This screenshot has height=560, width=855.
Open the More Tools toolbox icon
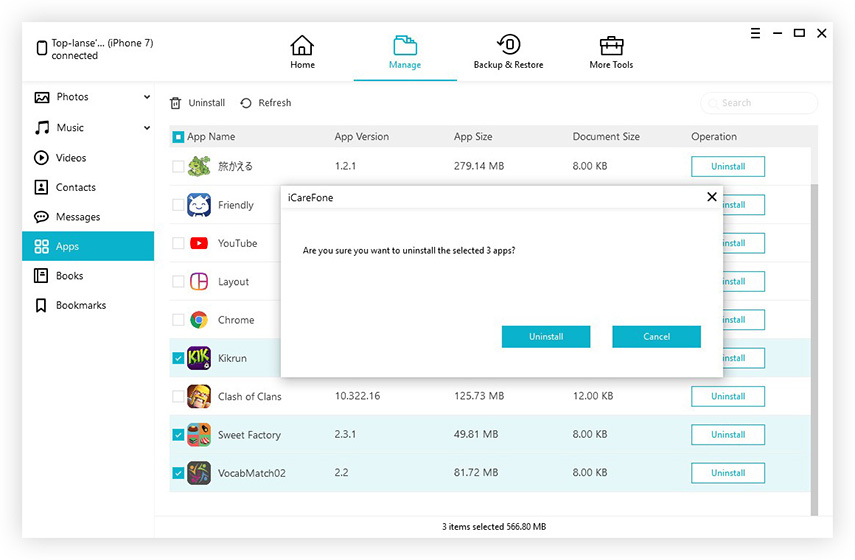coord(611,46)
